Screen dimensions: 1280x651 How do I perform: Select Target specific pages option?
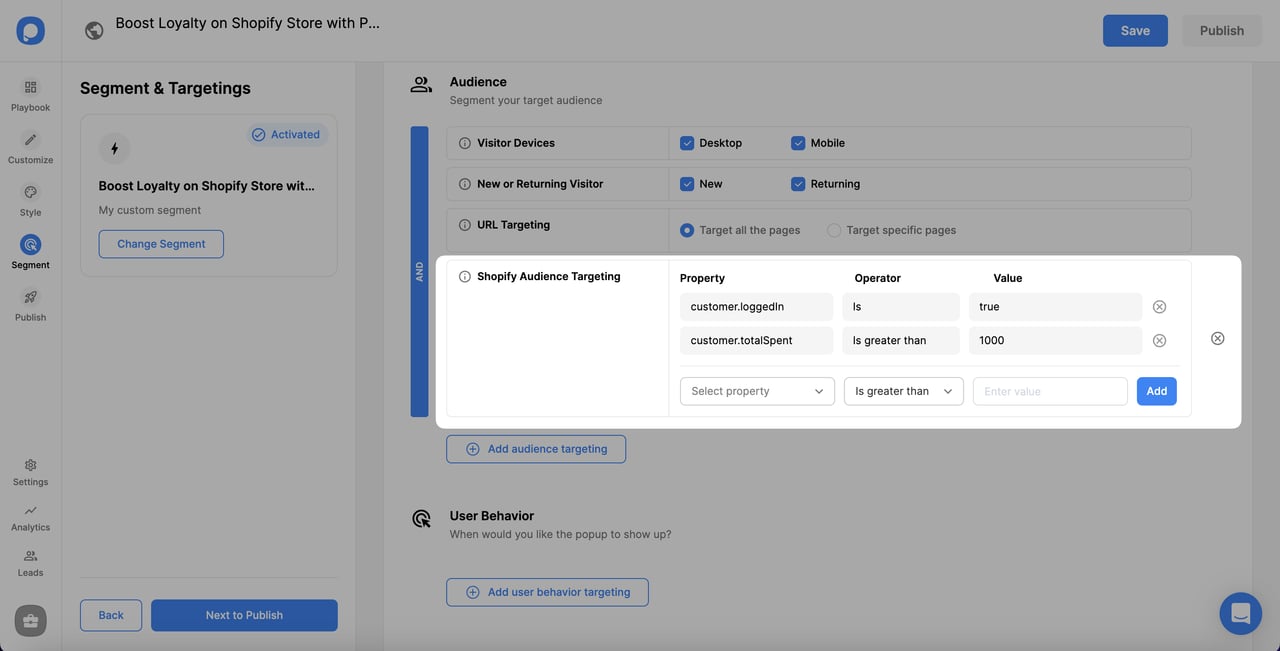pyautogui.click(x=834, y=230)
